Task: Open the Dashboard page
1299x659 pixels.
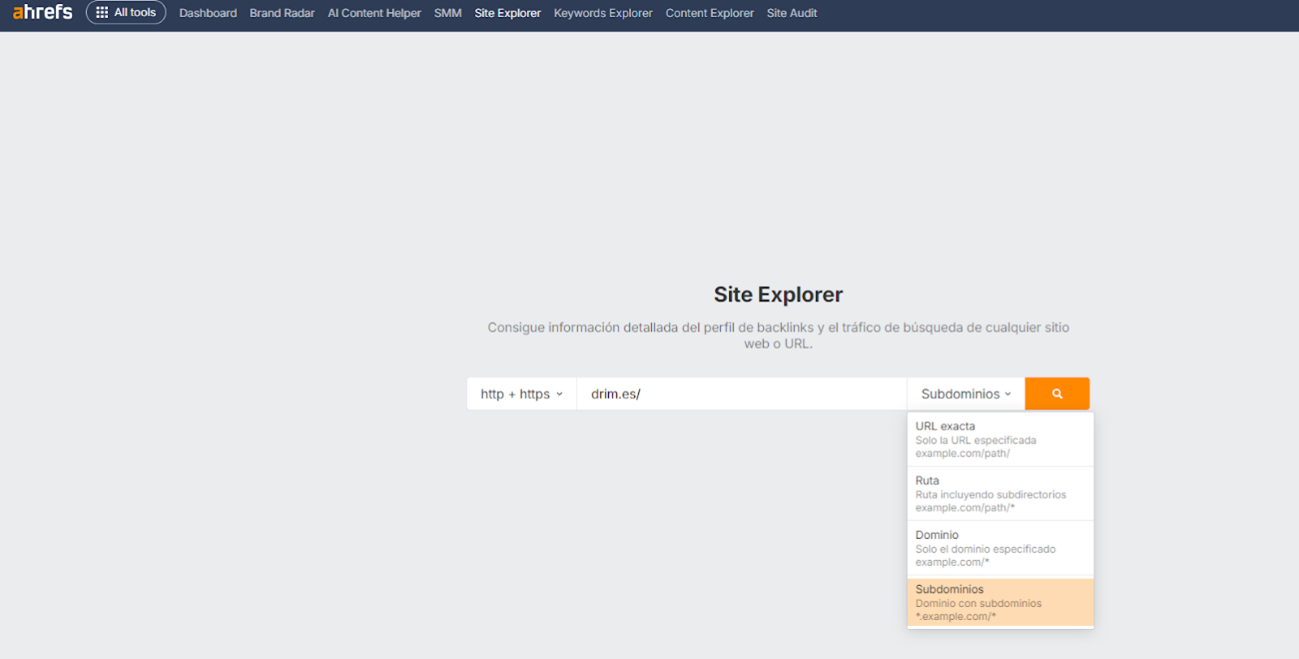Action: point(207,13)
